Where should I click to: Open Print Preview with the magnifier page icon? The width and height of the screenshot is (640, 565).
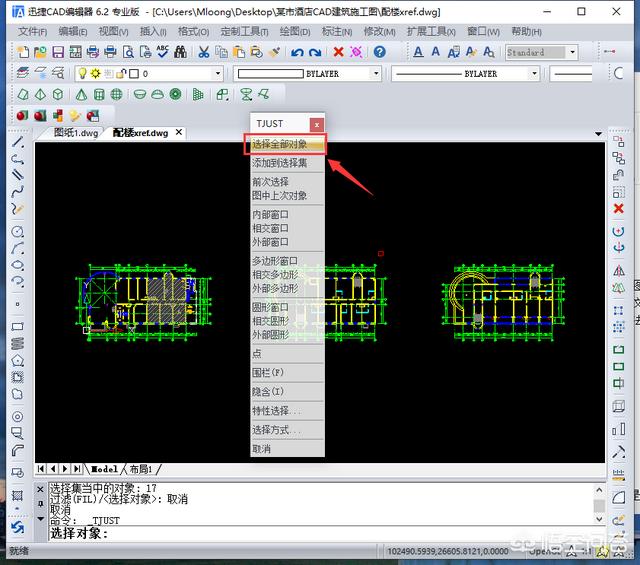[128, 52]
